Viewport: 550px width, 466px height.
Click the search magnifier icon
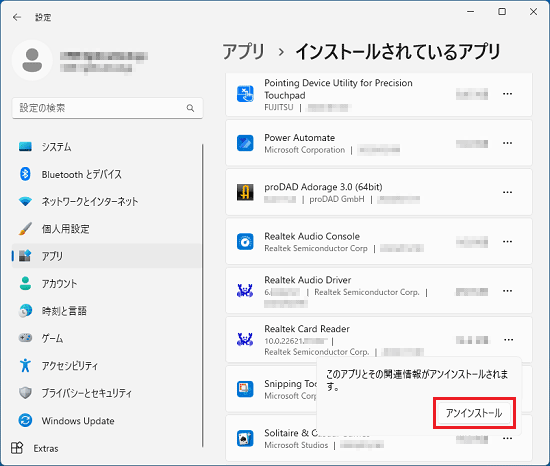[190, 108]
